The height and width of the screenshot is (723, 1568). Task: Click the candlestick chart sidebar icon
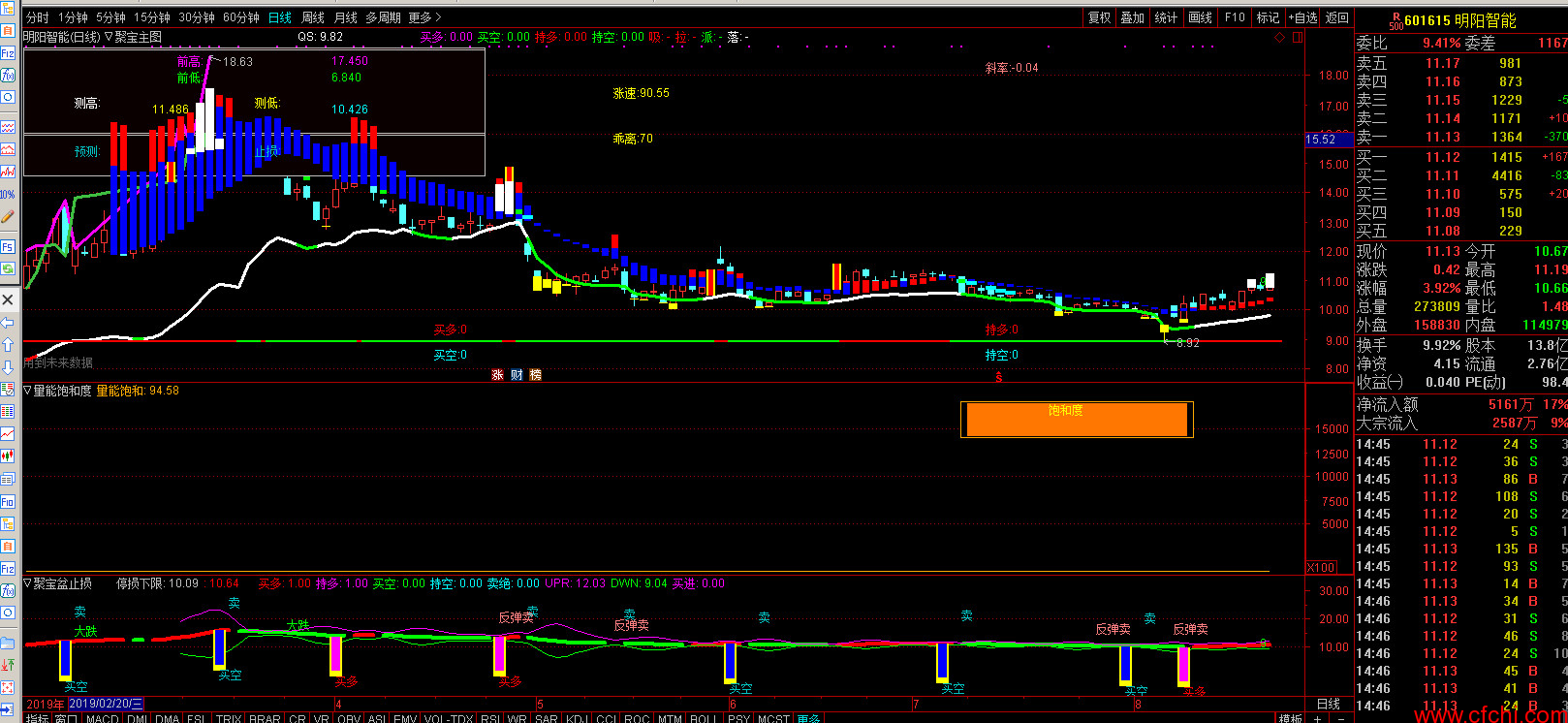click(7, 456)
